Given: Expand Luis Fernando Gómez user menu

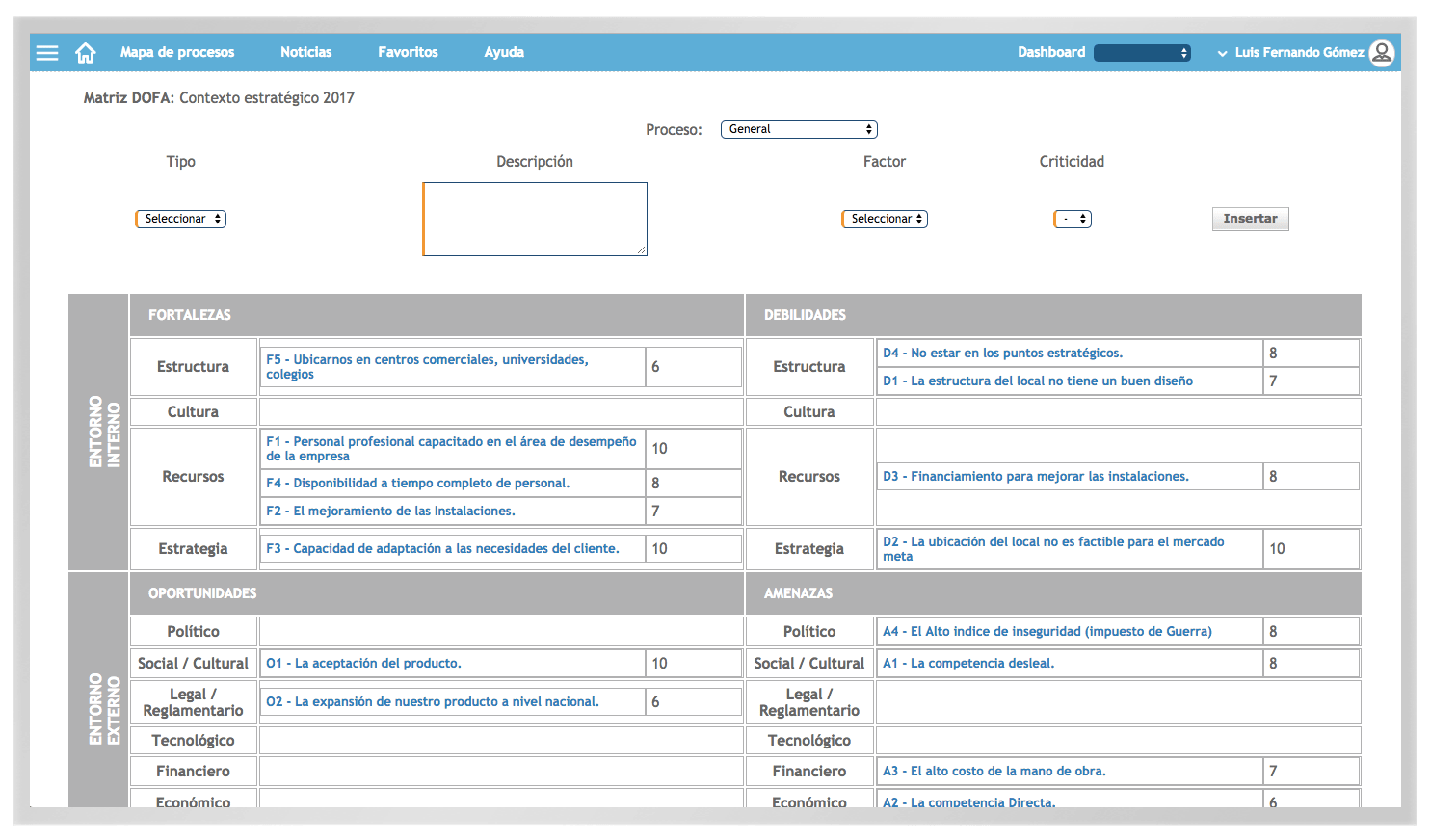Looking at the screenshot, I should click(x=1291, y=53).
